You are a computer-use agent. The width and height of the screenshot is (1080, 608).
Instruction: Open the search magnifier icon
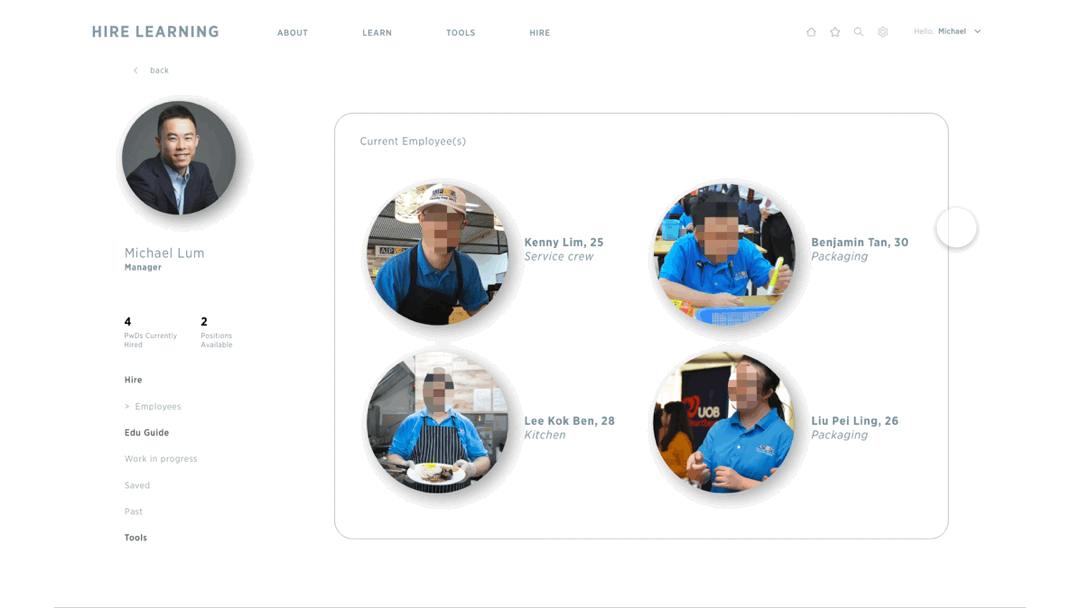(x=858, y=32)
